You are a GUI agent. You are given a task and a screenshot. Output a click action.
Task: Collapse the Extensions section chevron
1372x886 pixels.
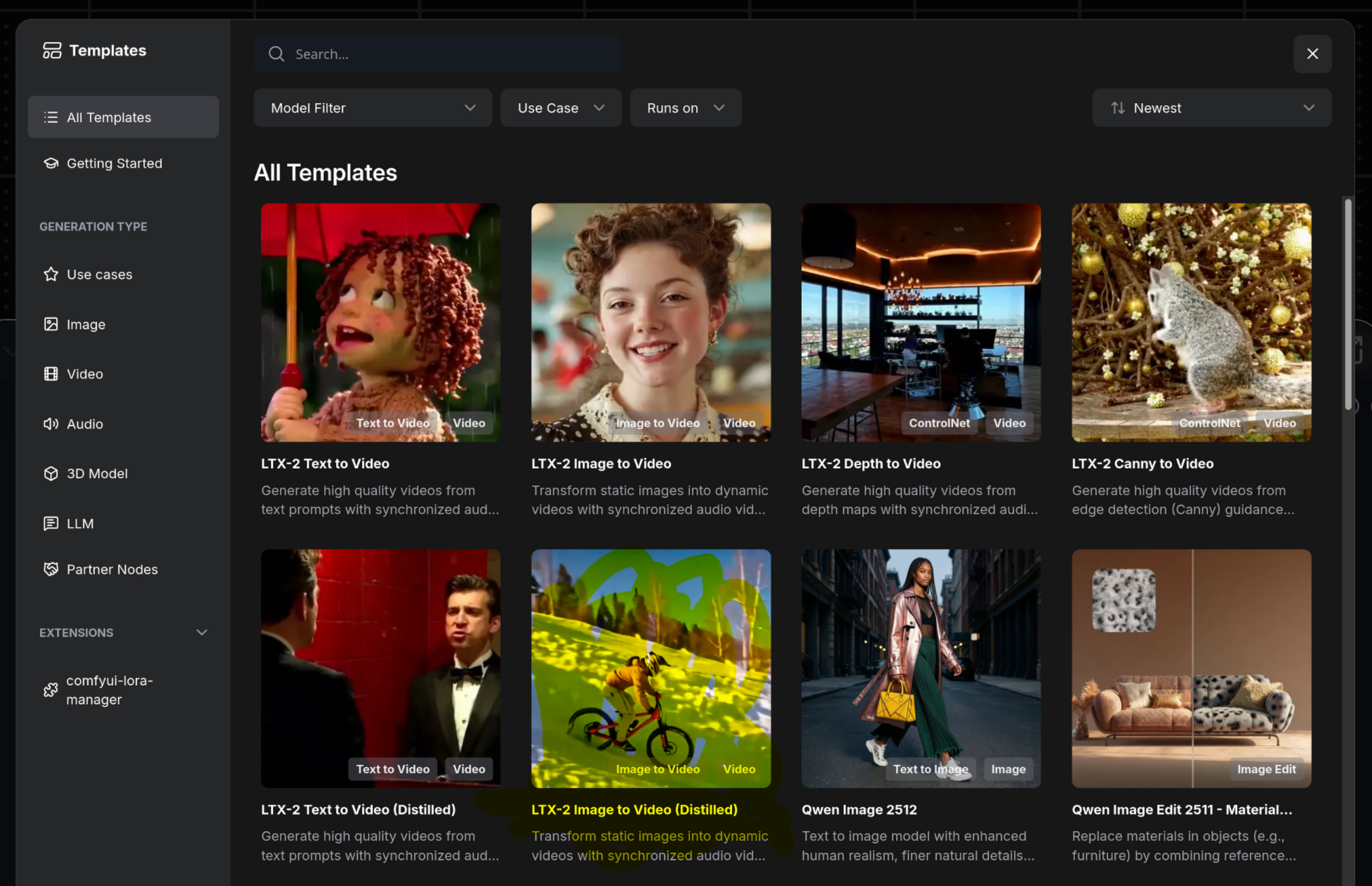(x=201, y=633)
